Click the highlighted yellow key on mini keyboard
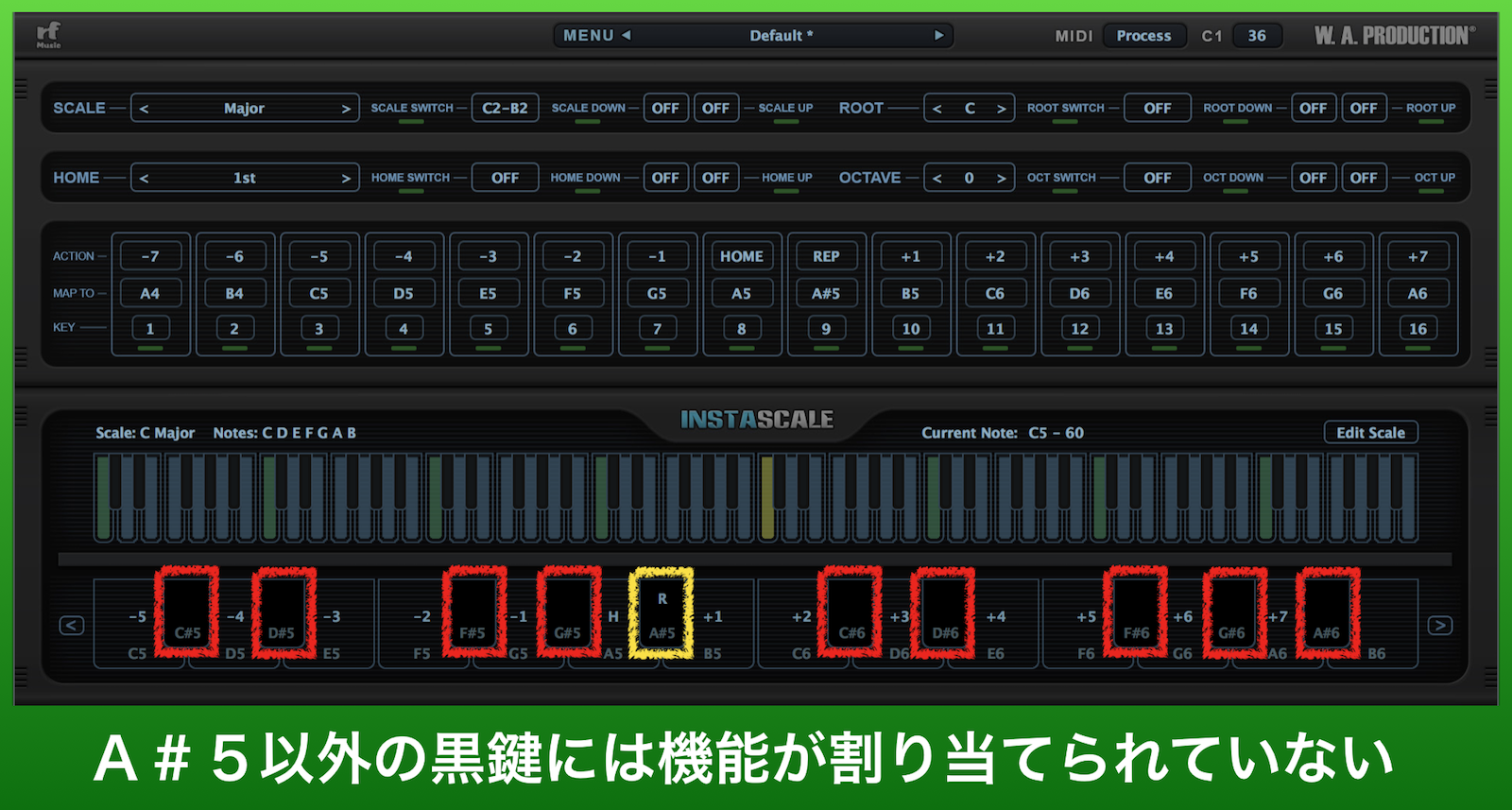This screenshot has width=1512, height=810. pyautogui.click(x=767, y=497)
